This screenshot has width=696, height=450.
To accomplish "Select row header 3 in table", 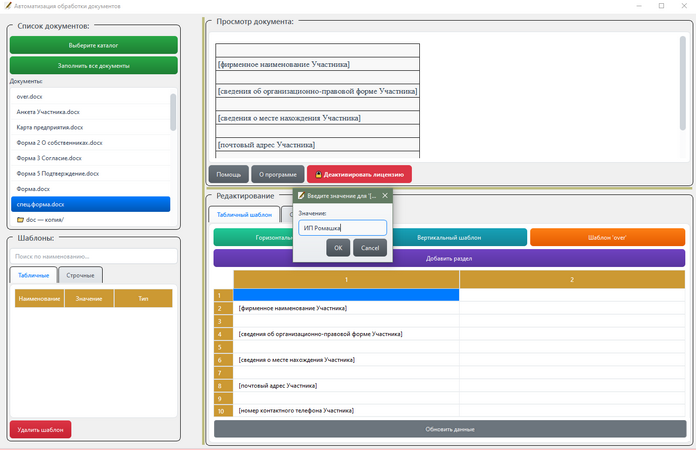I will (x=223, y=321).
